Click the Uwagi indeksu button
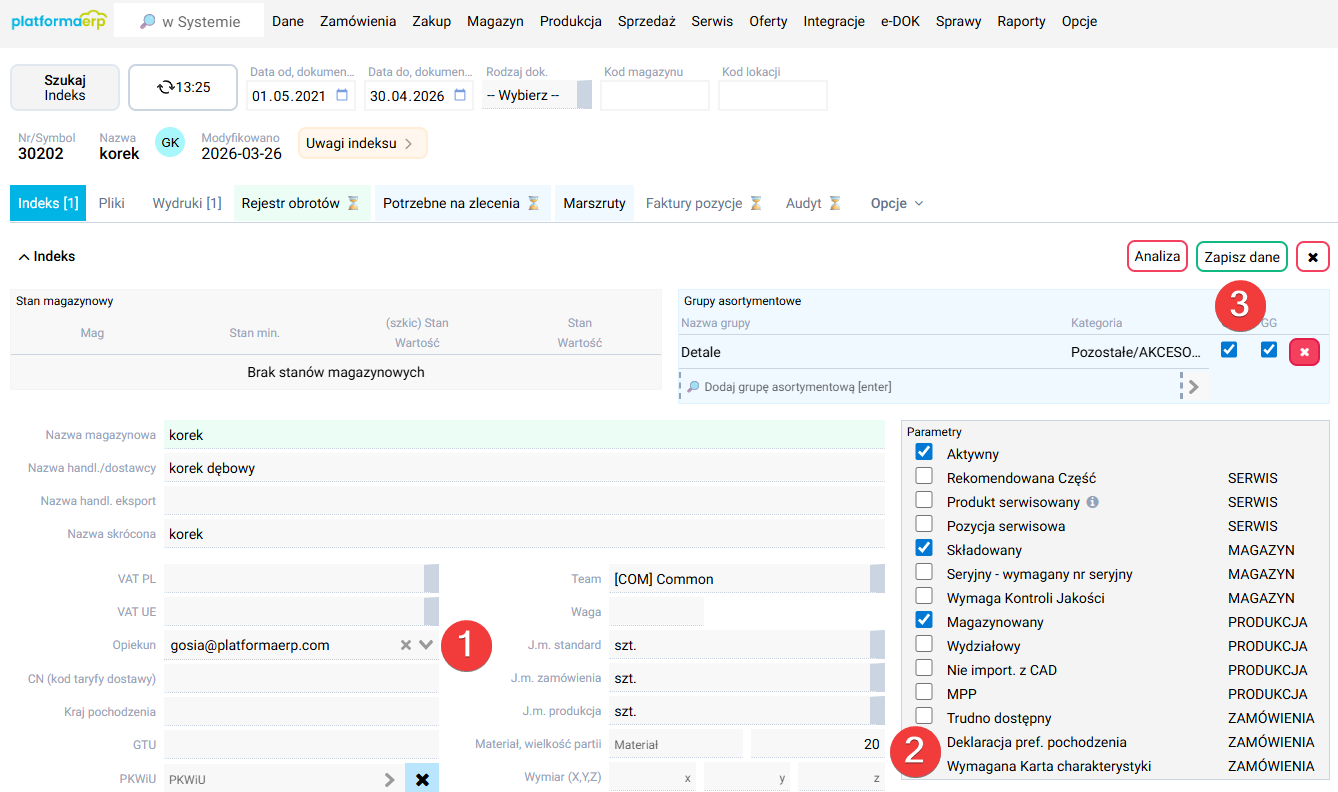Screen dimensions: 1338x792 pyautogui.click(x=355, y=143)
